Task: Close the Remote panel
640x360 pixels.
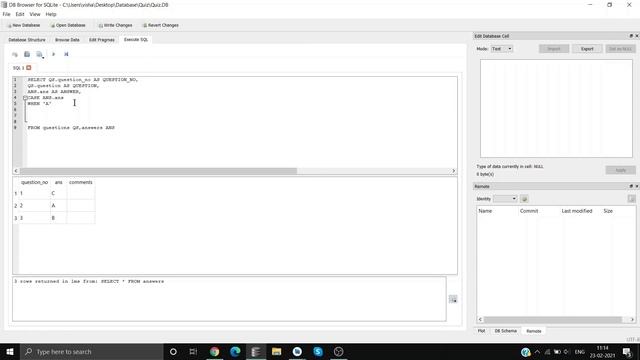Action: [x=637, y=186]
